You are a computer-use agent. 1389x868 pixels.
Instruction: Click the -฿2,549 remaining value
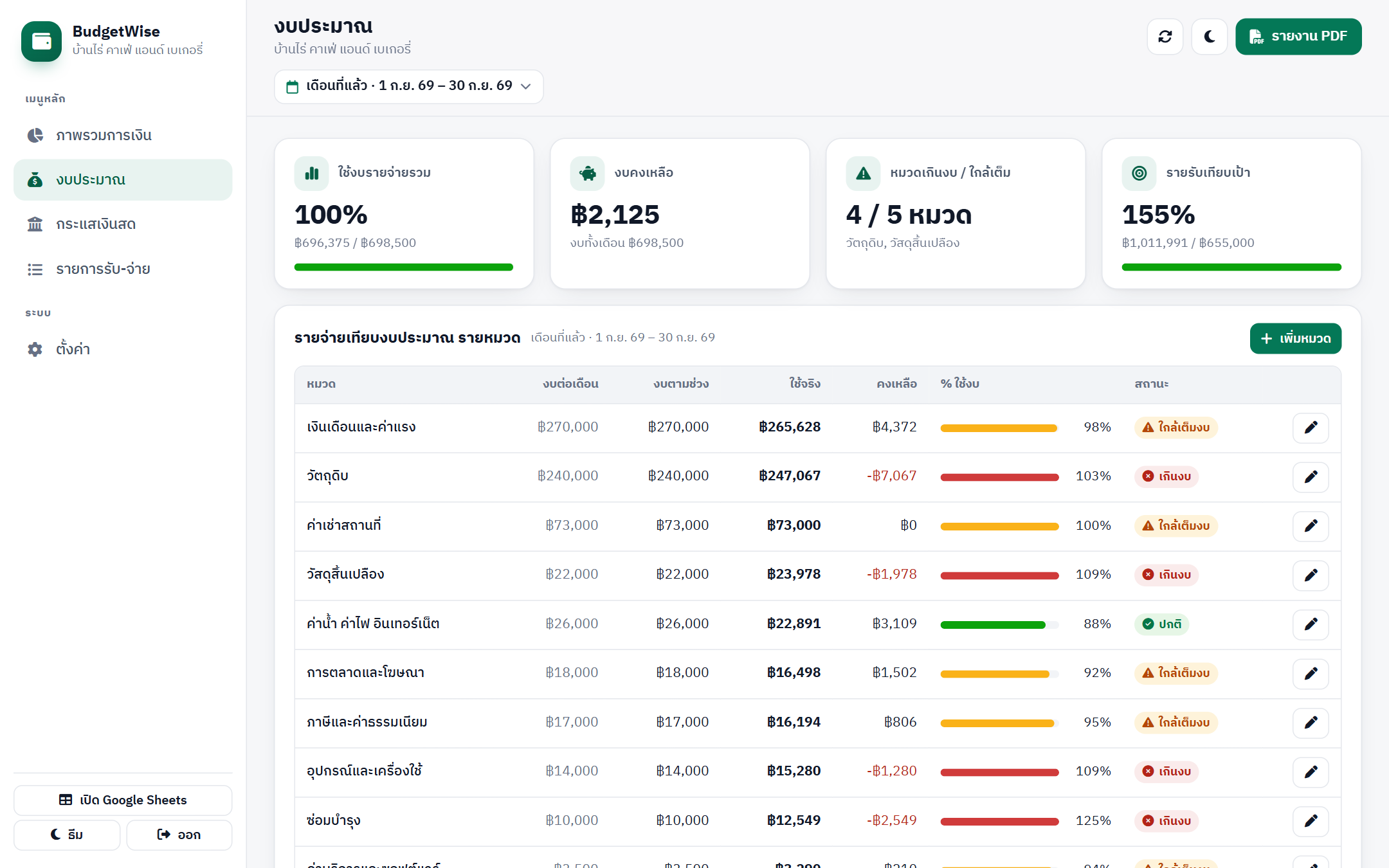tap(891, 820)
